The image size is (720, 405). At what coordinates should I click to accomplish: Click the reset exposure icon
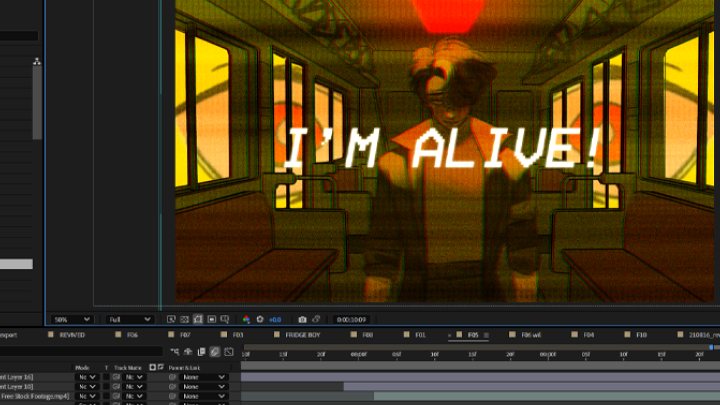260,319
